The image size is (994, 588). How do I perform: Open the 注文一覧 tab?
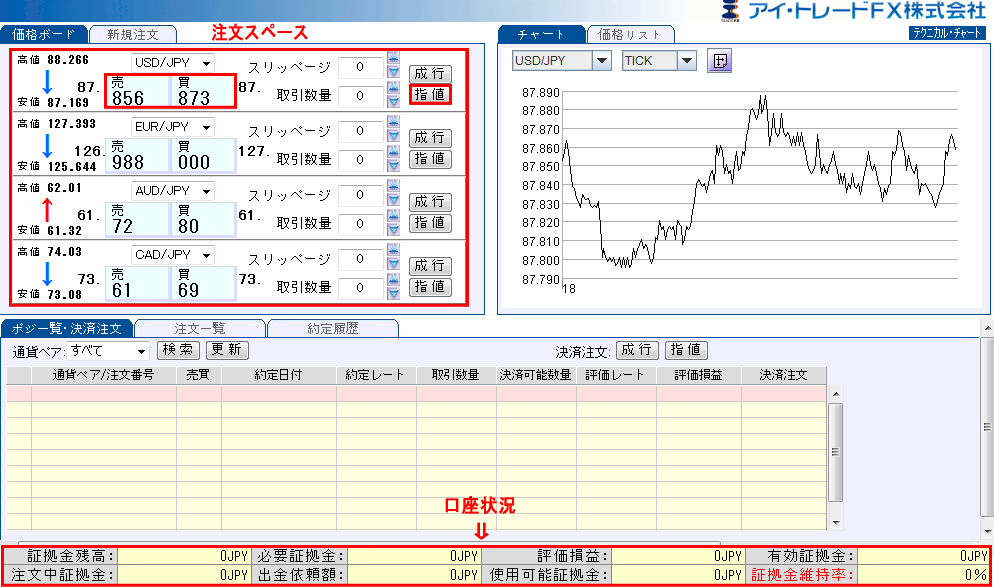(x=200, y=328)
